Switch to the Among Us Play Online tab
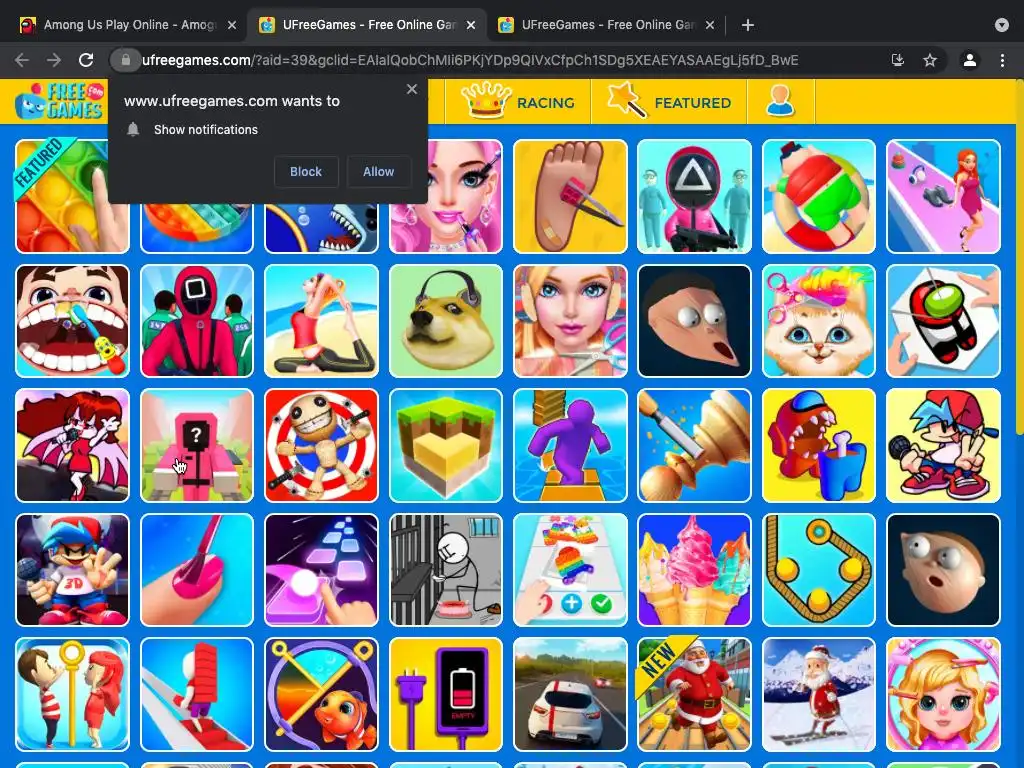This screenshot has height=768, width=1024. pyautogui.click(x=127, y=25)
